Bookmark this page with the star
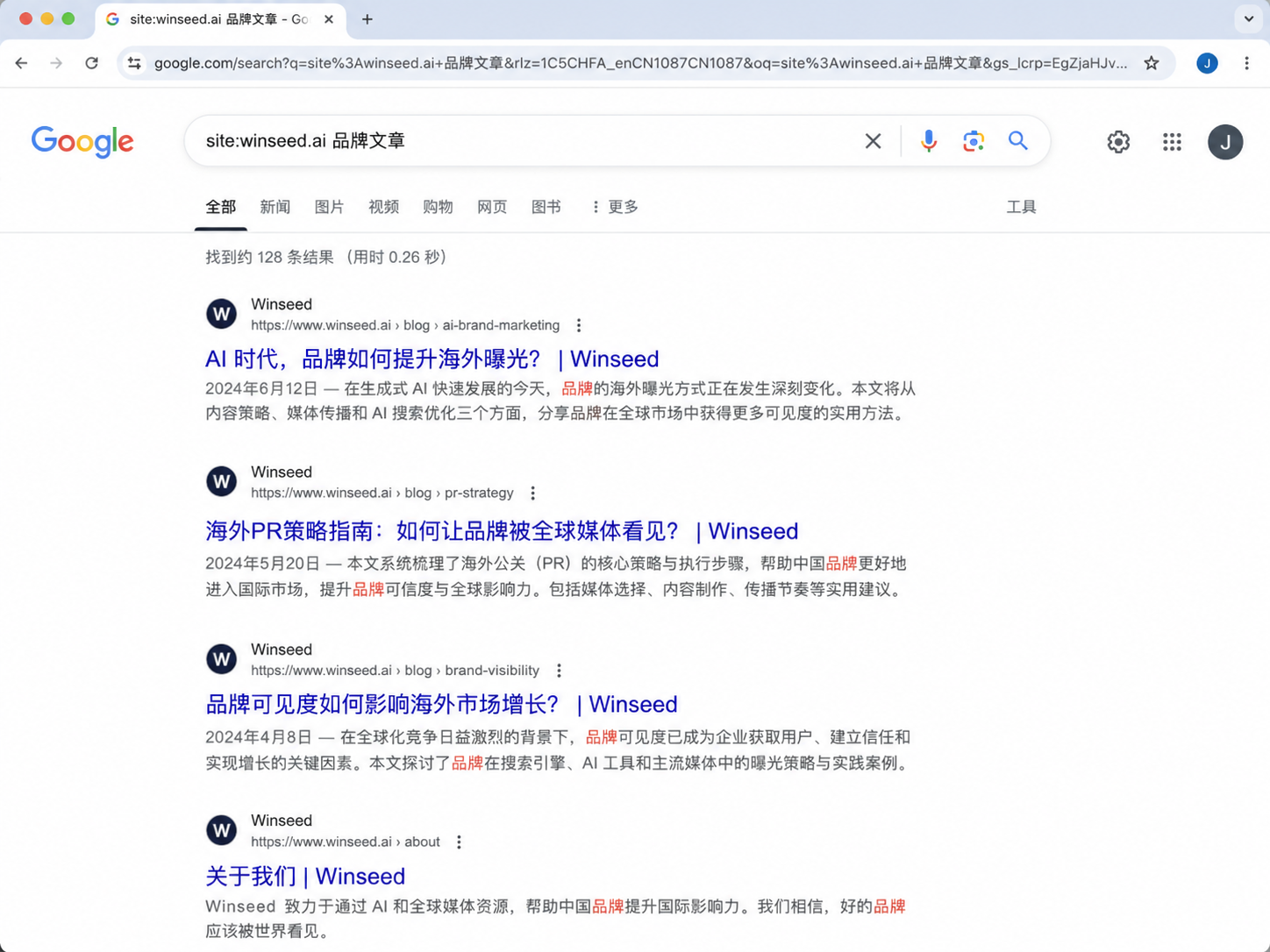Image resolution: width=1270 pixels, height=952 pixels. pyautogui.click(x=1152, y=63)
